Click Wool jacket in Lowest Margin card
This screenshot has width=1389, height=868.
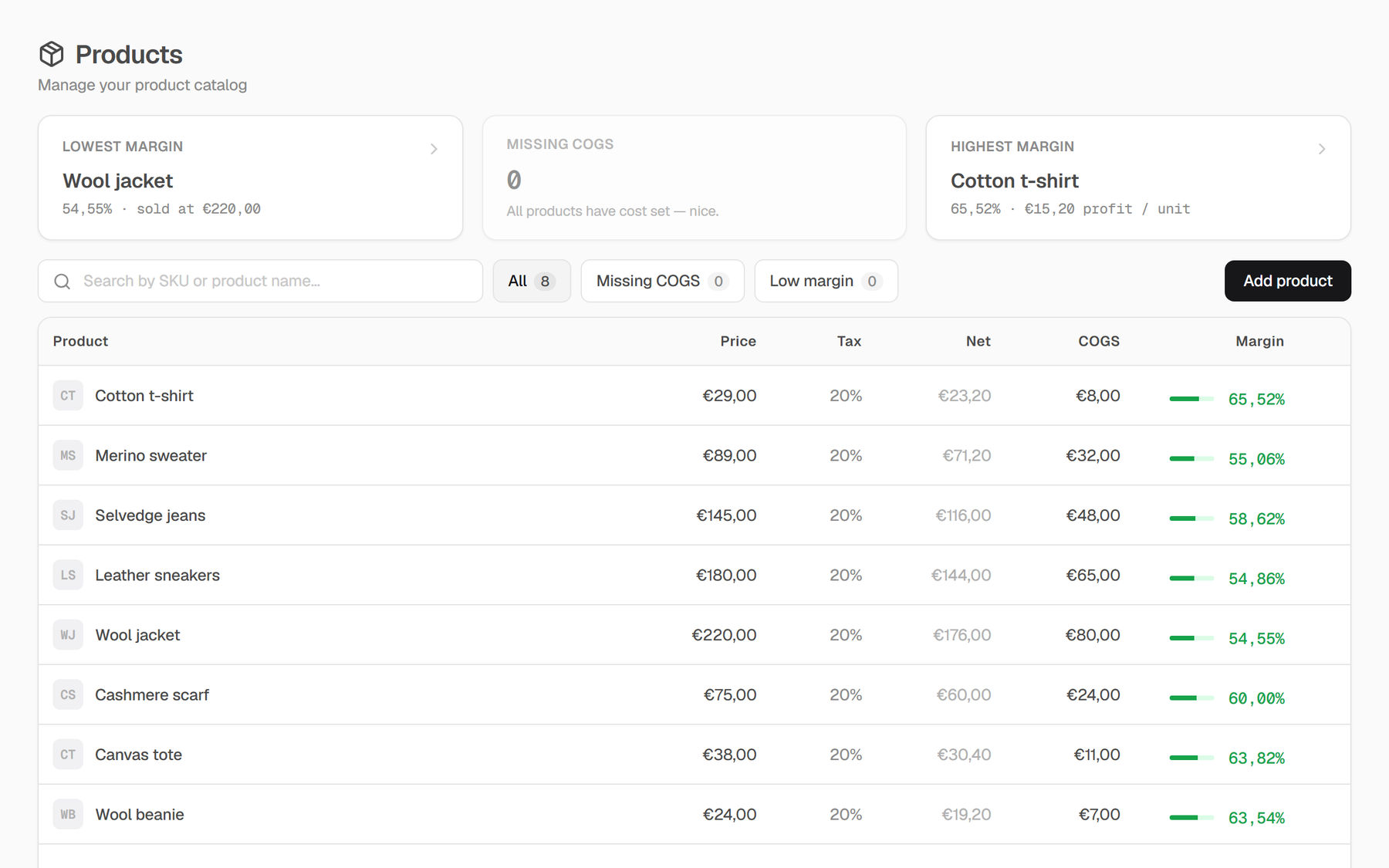click(117, 181)
